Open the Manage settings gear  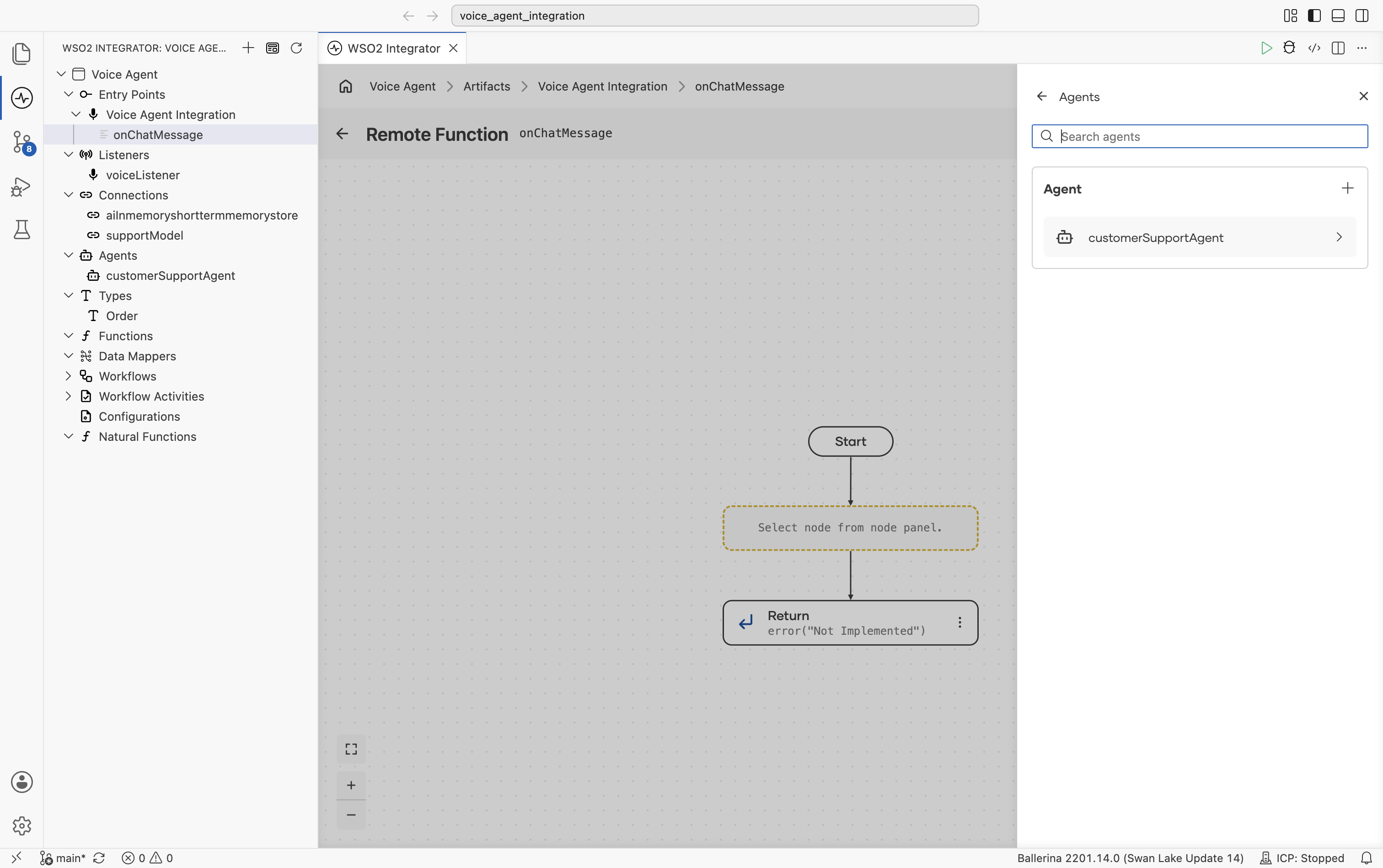21,825
